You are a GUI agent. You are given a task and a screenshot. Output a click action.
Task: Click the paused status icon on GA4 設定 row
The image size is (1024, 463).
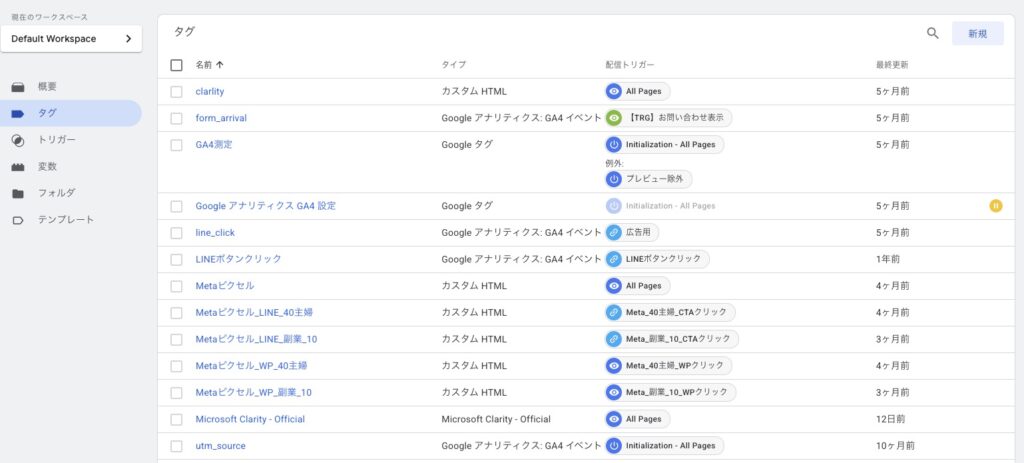click(x=995, y=206)
